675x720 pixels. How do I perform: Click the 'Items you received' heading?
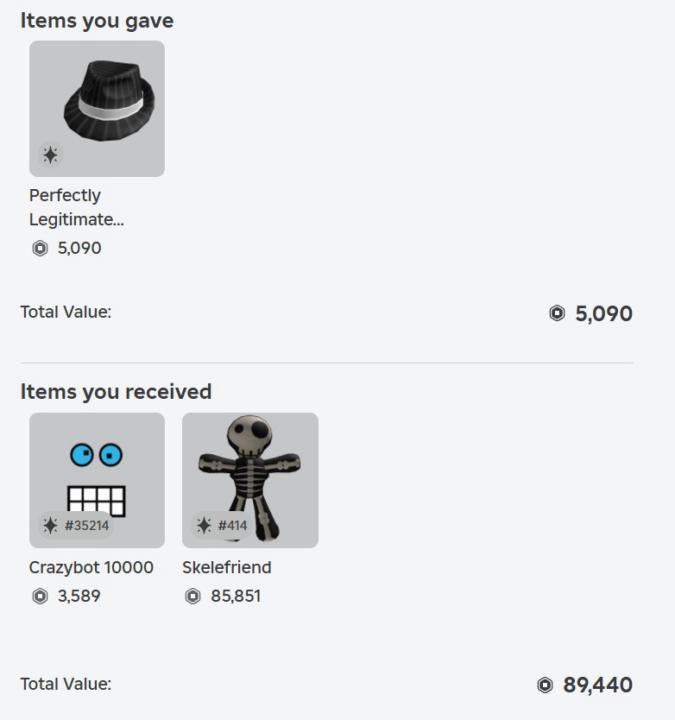[x=116, y=391]
